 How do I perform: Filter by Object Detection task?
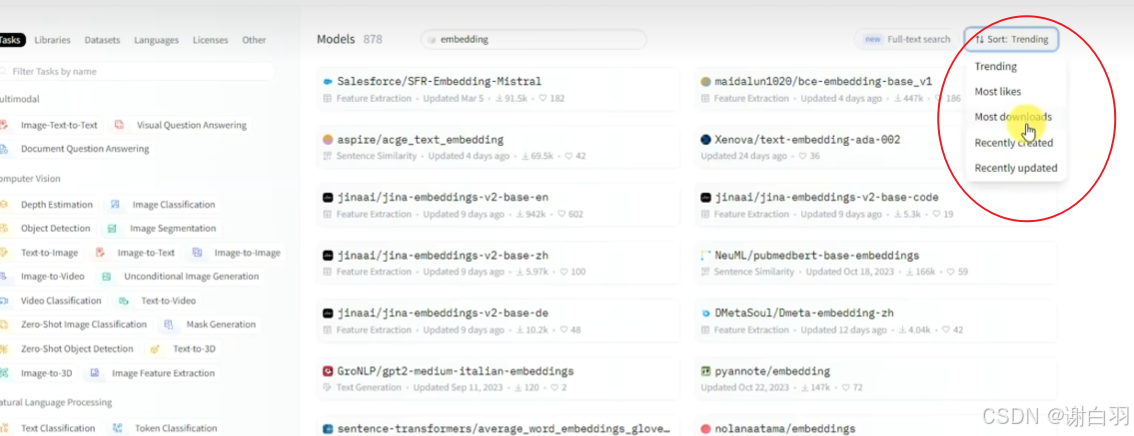point(46,228)
